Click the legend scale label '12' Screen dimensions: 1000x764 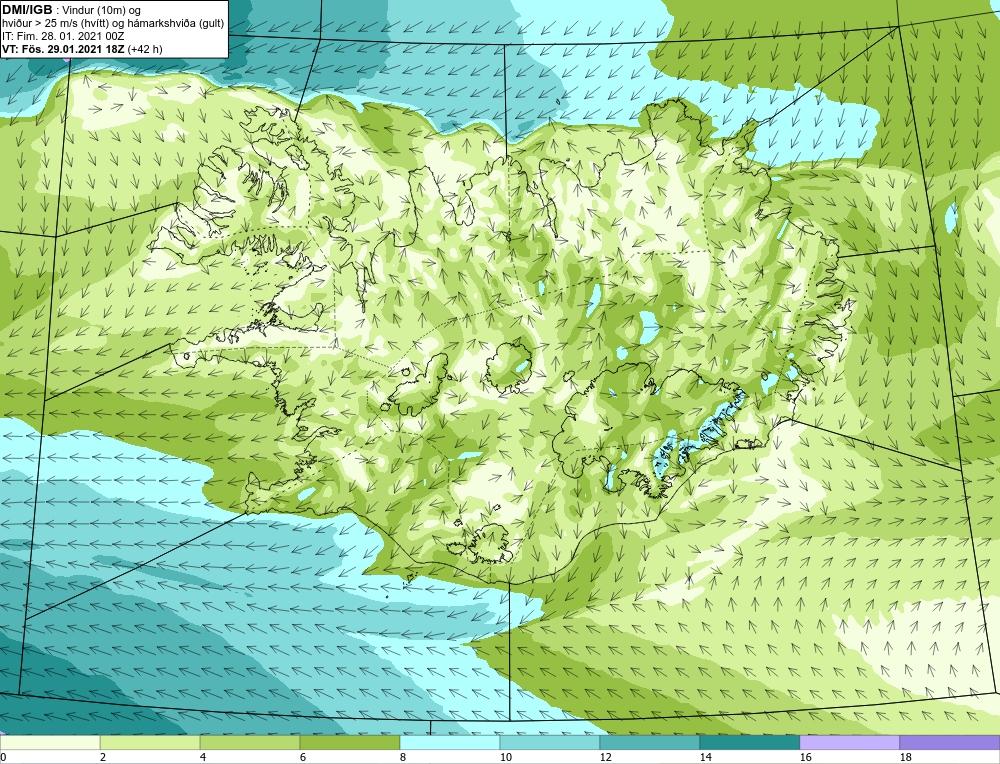(x=606, y=757)
